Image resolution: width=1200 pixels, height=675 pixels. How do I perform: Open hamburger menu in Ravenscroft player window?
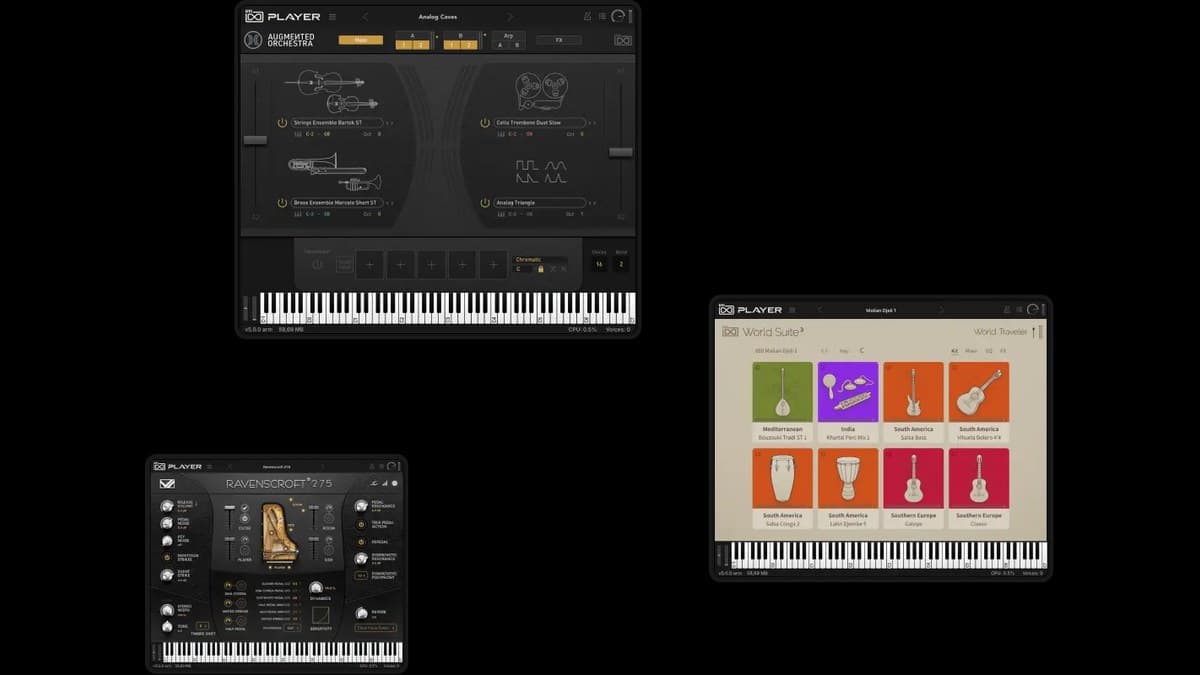[209, 467]
